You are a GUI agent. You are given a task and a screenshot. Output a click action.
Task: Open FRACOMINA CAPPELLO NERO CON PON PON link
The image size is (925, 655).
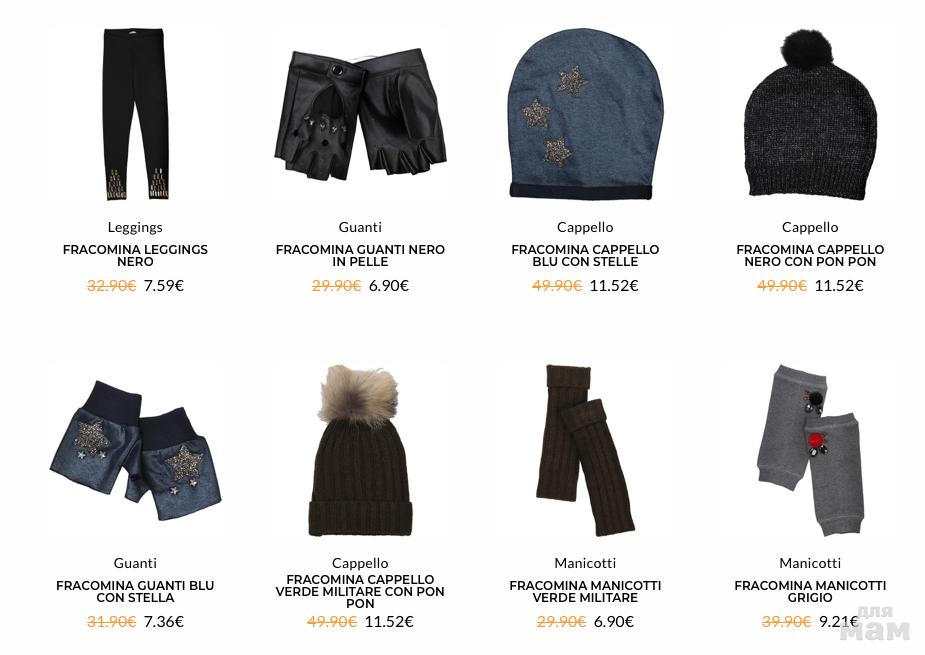(x=810, y=256)
